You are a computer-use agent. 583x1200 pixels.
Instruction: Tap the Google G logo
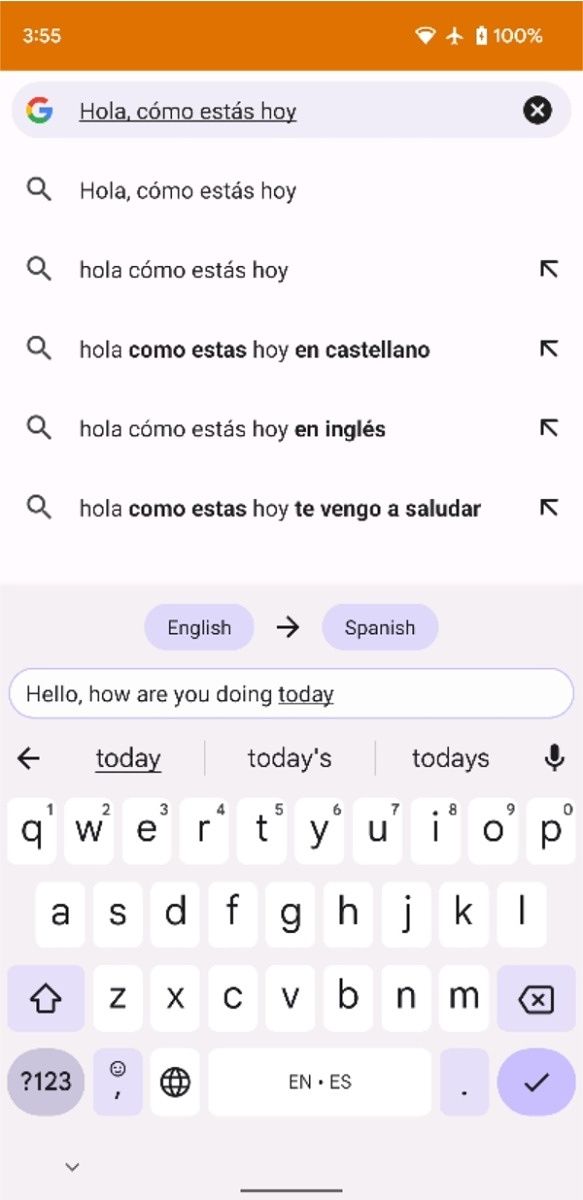pos(38,110)
